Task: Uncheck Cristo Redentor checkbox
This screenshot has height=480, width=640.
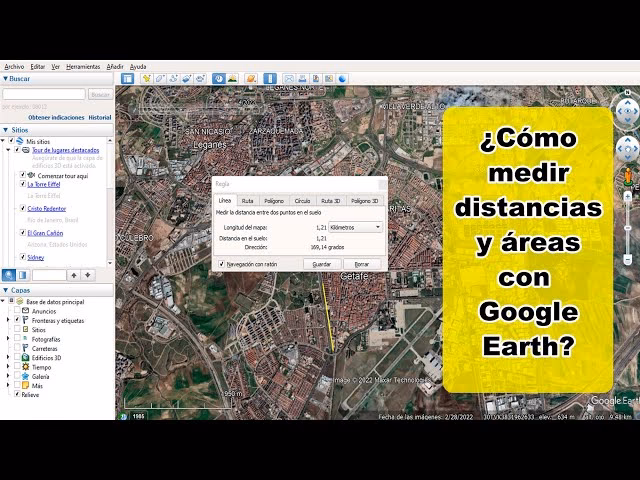Action: pos(23,208)
